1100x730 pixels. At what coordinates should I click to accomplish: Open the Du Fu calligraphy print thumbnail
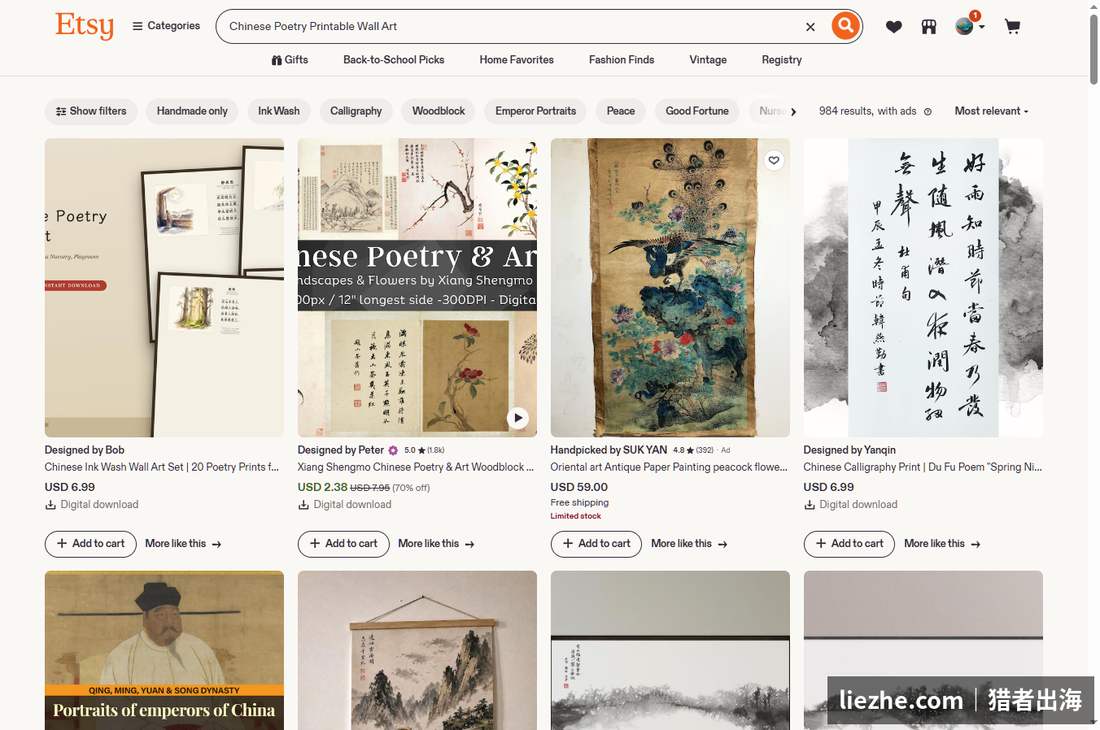[x=923, y=288]
